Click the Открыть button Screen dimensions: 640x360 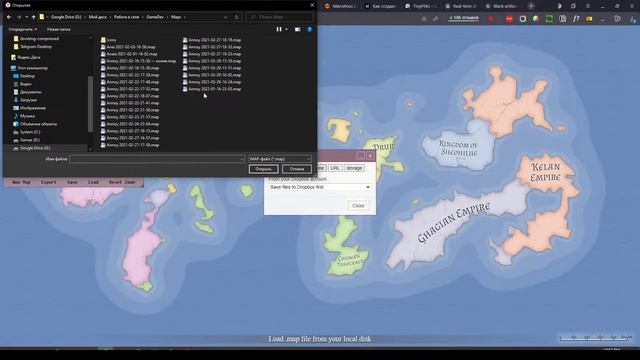(x=263, y=169)
